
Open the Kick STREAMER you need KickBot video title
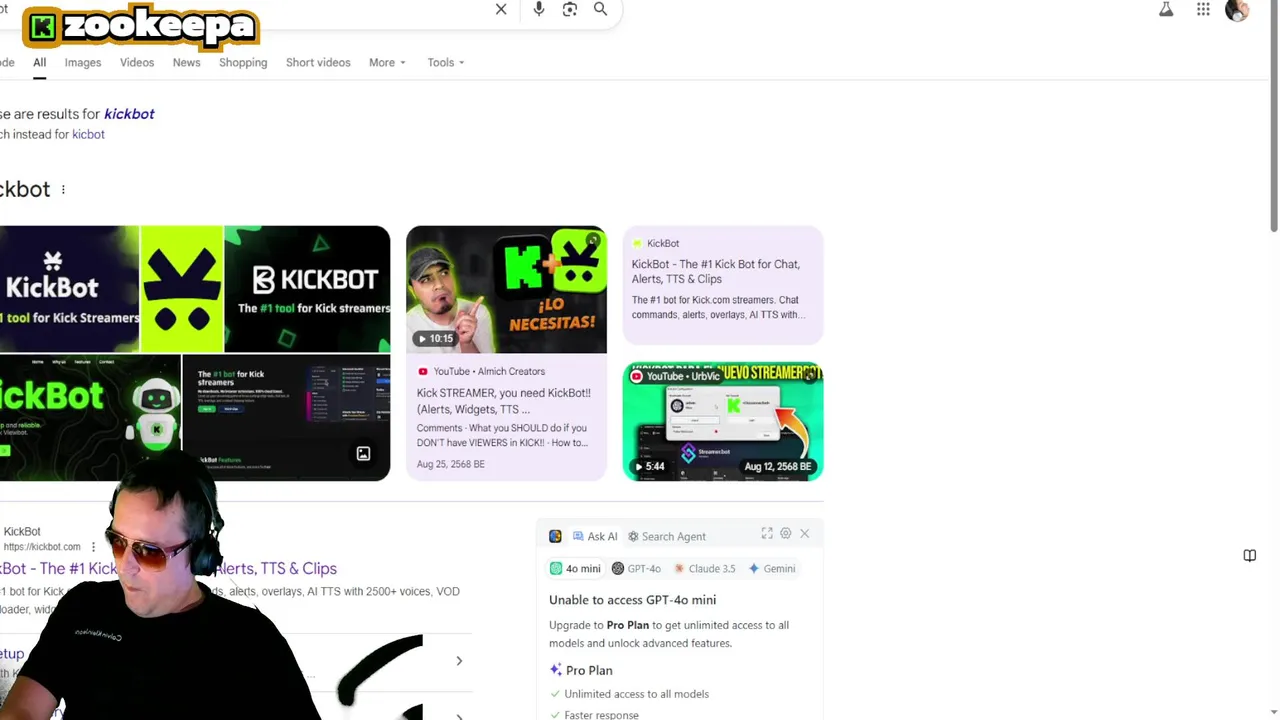504,401
